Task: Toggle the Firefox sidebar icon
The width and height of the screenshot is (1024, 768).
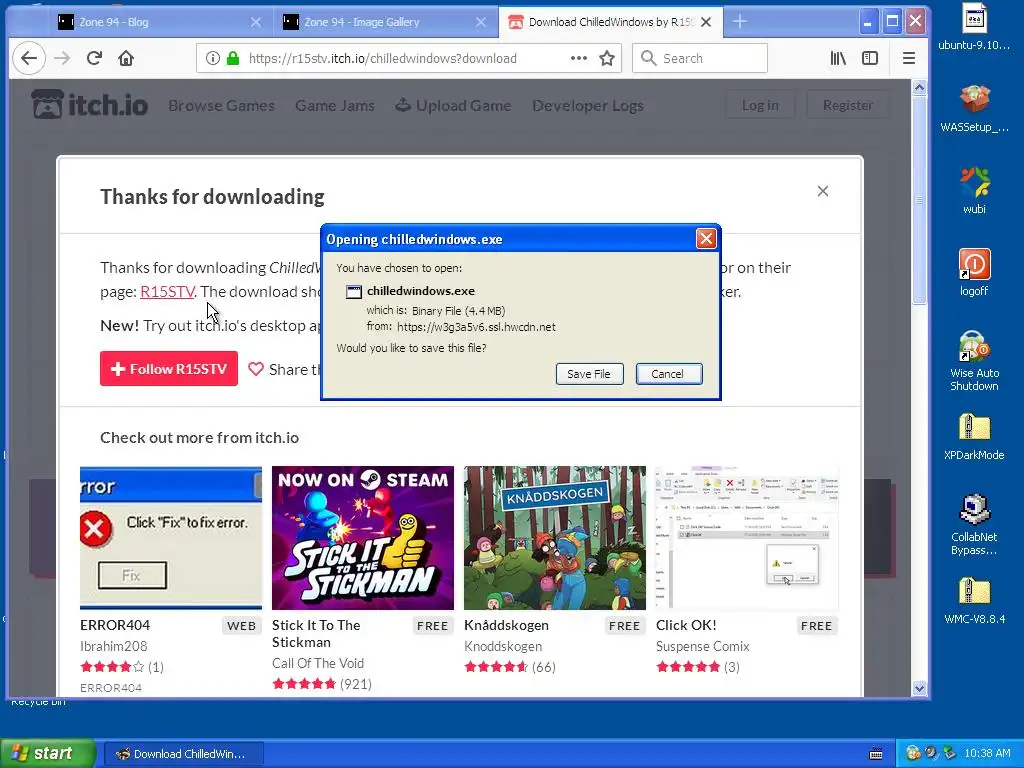Action: [870, 58]
